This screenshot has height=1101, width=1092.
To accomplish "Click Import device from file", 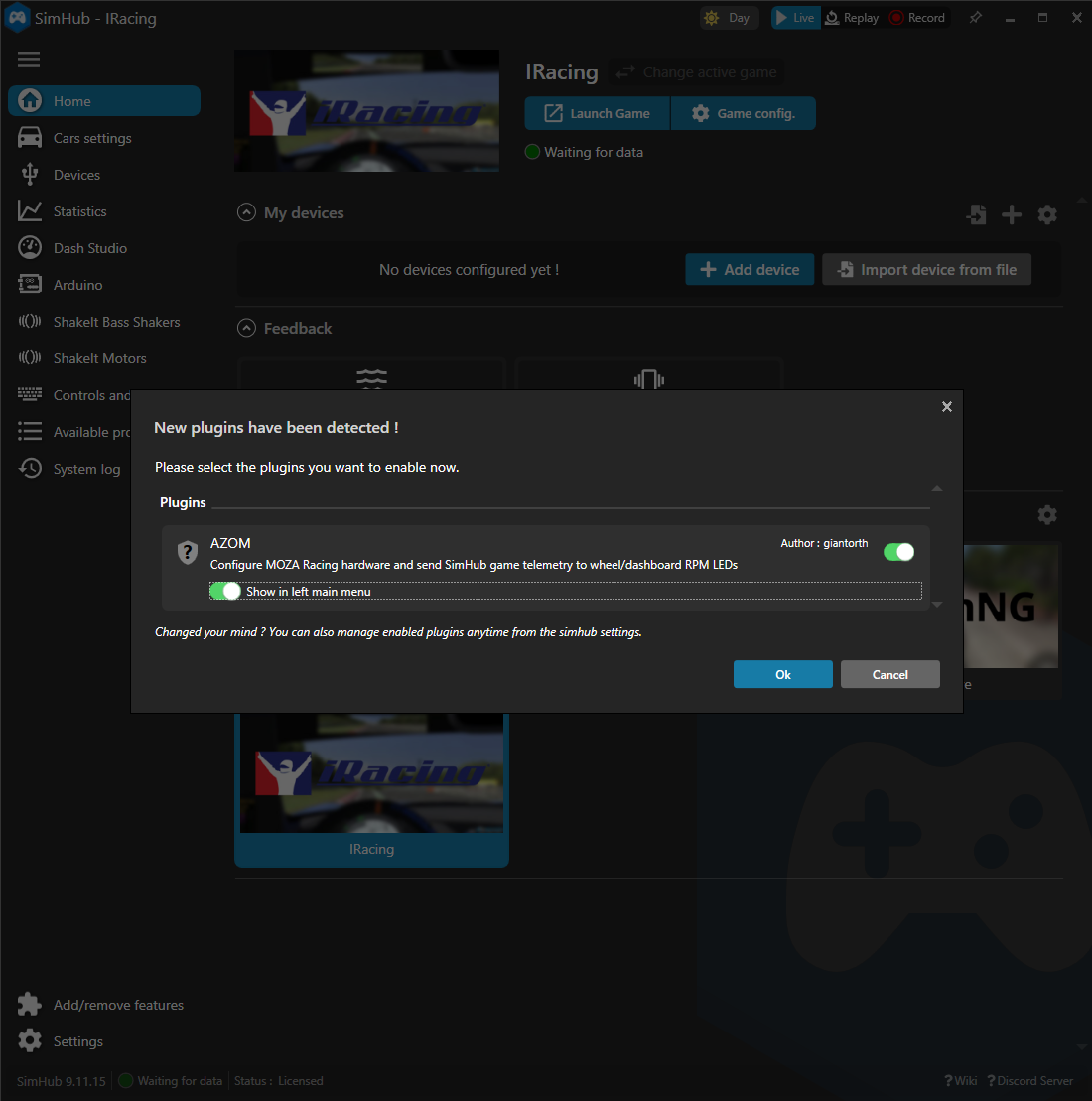I will pos(926,270).
